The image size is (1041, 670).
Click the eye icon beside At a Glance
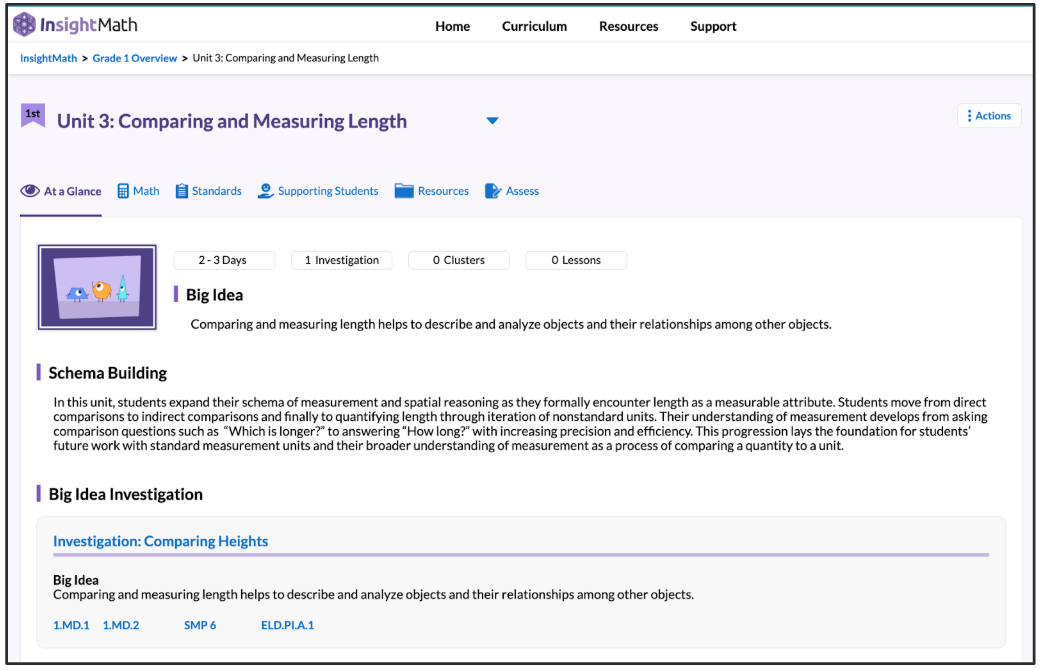30,191
